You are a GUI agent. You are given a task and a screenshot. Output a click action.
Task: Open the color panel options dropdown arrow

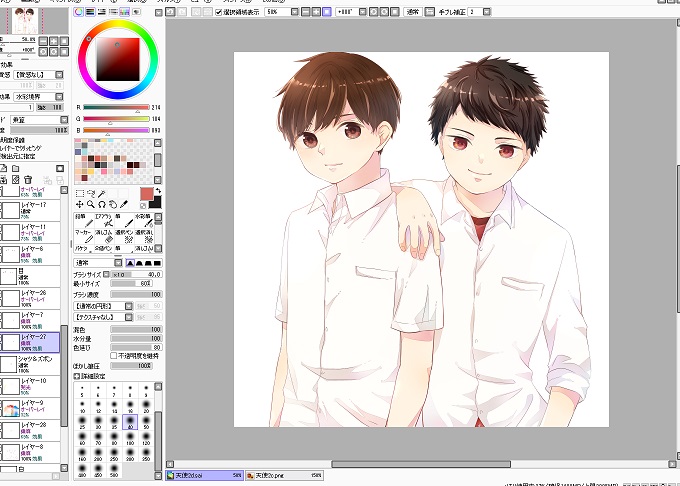click(158, 13)
